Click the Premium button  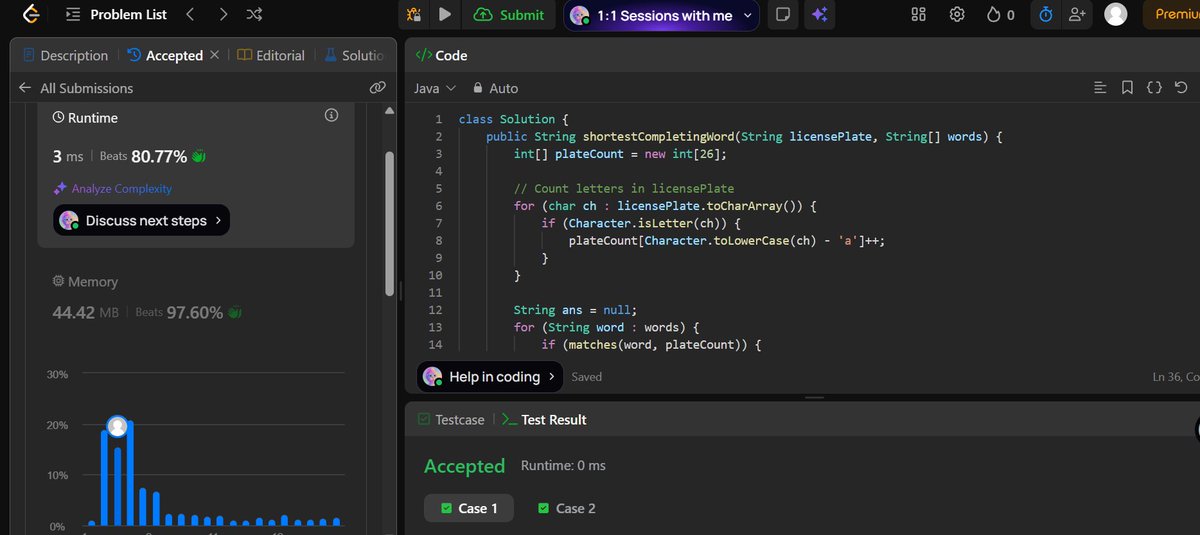[1172, 14]
